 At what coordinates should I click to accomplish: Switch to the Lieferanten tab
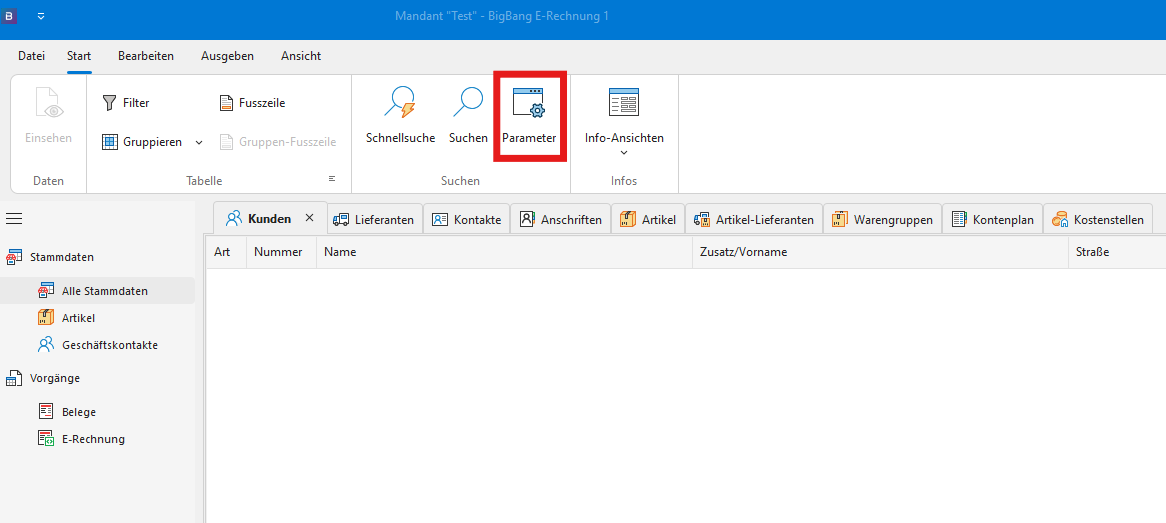[374, 219]
